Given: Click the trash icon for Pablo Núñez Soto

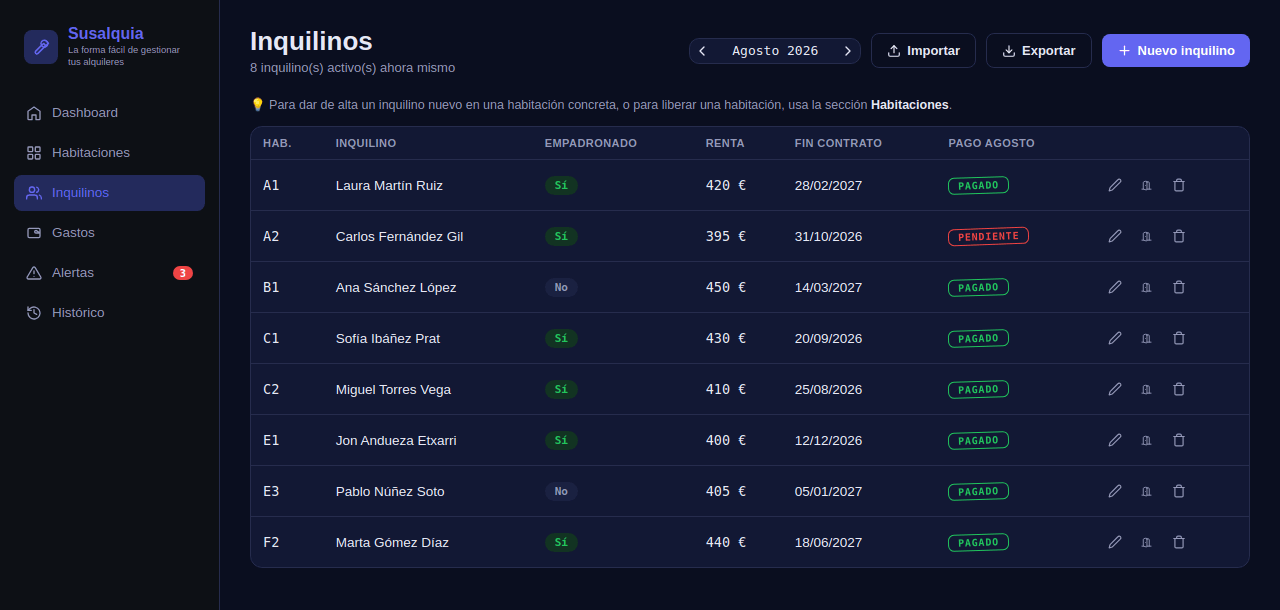Looking at the screenshot, I should pyautogui.click(x=1179, y=491).
